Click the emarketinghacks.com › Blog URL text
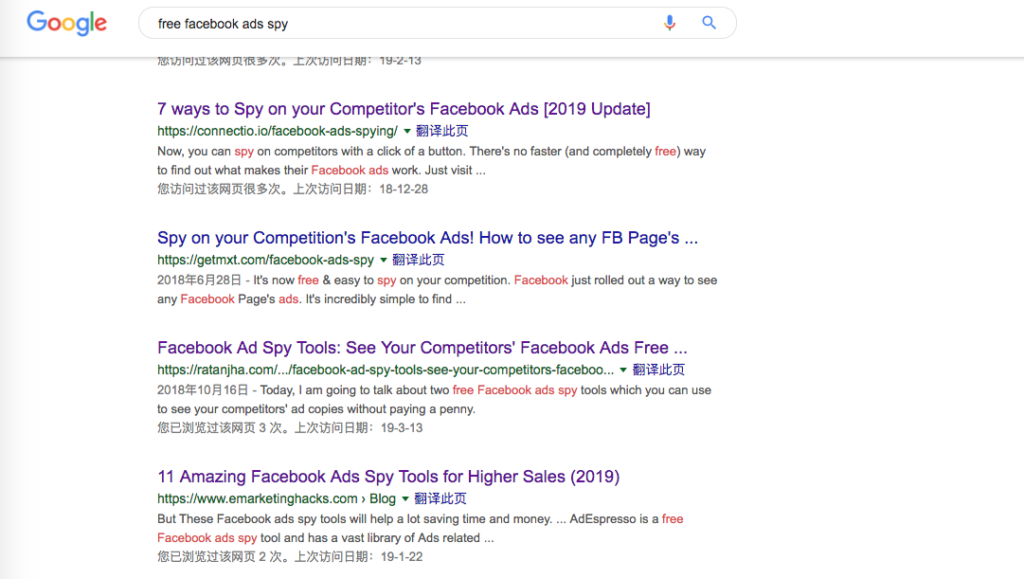 (276, 499)
